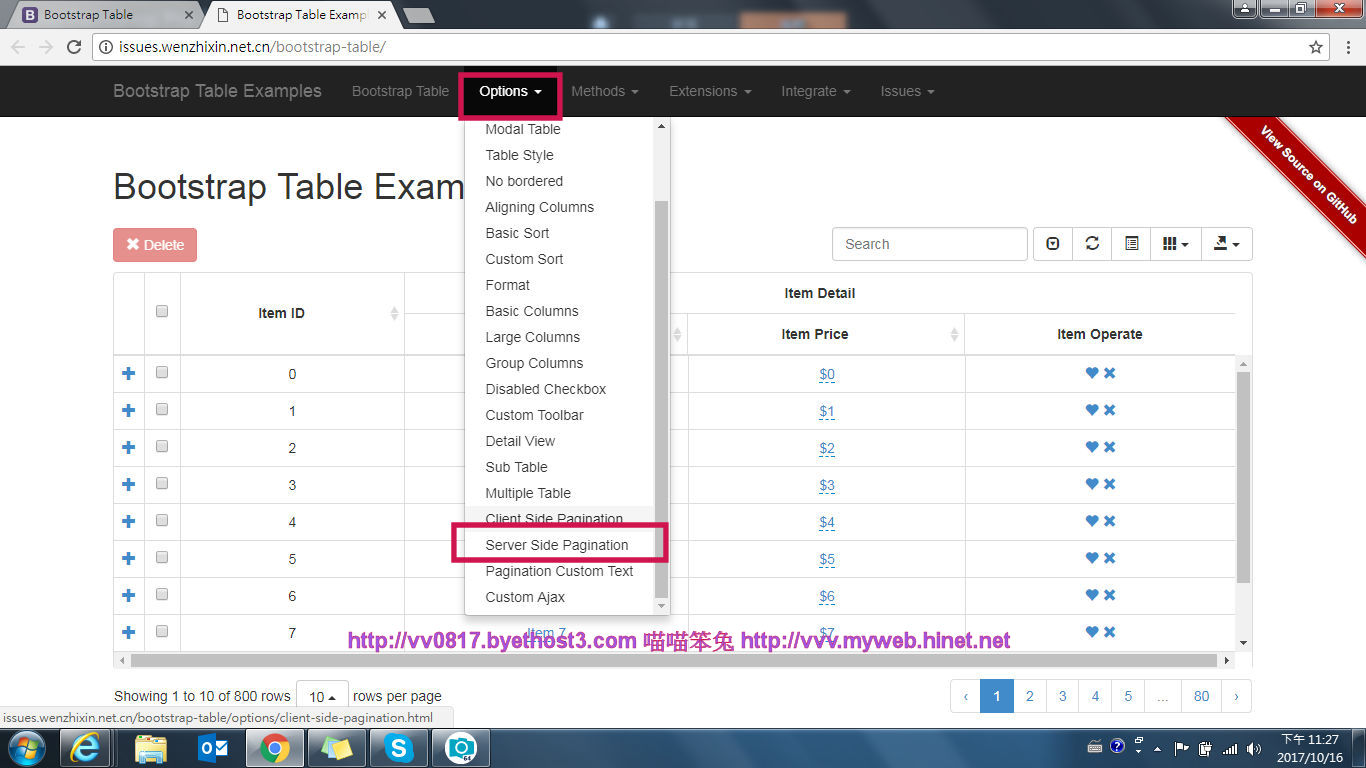Sort by the Item ID column header
Image resolution: width=1366 pixels, height=768 pixels.
coord(281,313)
